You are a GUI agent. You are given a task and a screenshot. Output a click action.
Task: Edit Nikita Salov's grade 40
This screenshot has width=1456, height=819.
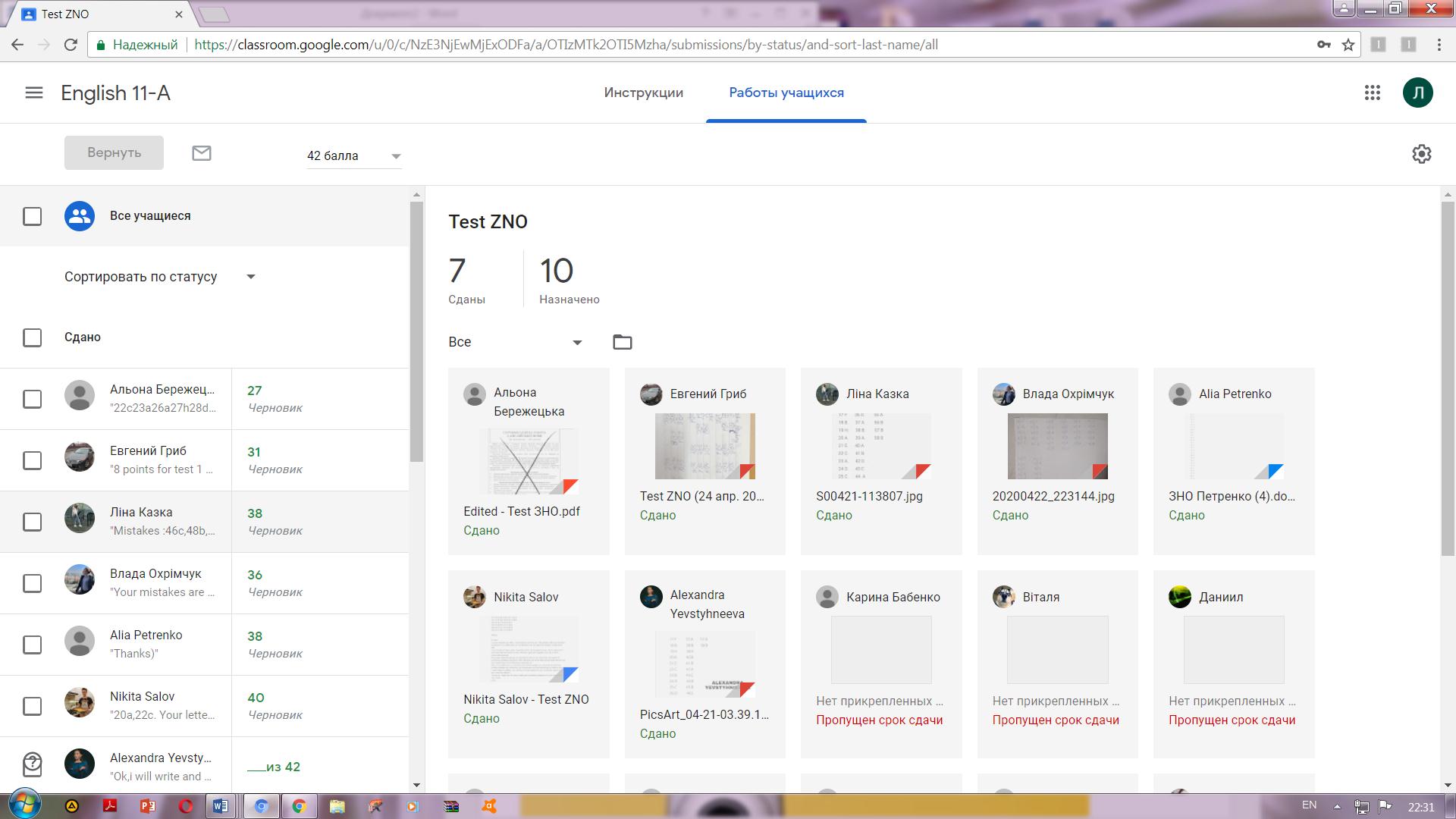[256, 698]
